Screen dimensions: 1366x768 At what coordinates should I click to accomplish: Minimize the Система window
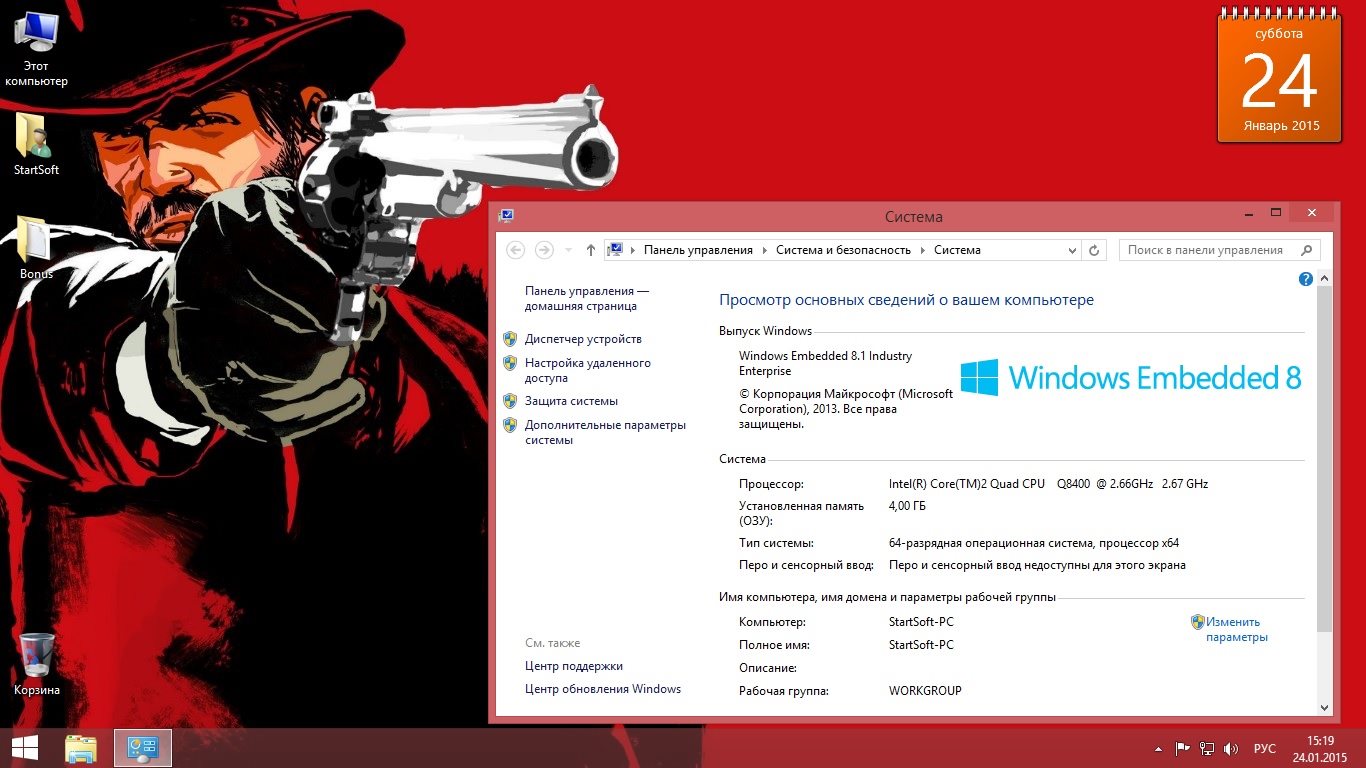click(x=1248, y=213)
